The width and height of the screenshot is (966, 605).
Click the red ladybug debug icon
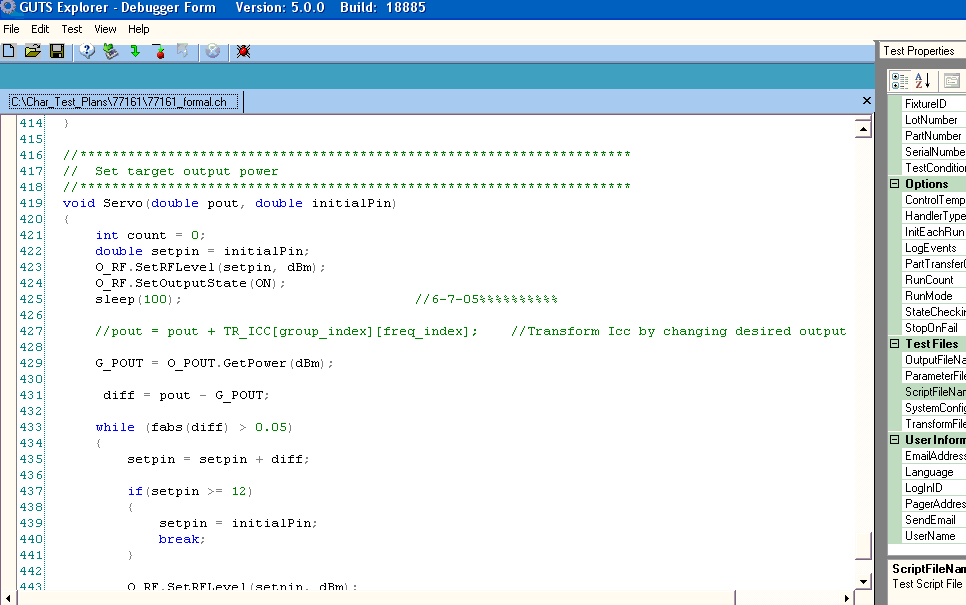(243, 51)
